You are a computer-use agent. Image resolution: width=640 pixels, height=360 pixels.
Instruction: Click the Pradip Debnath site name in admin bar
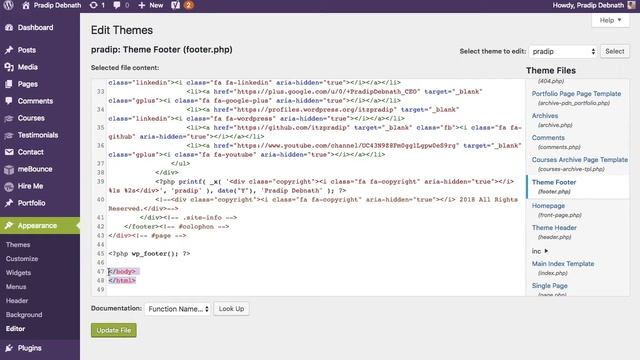tap(57, 5)
